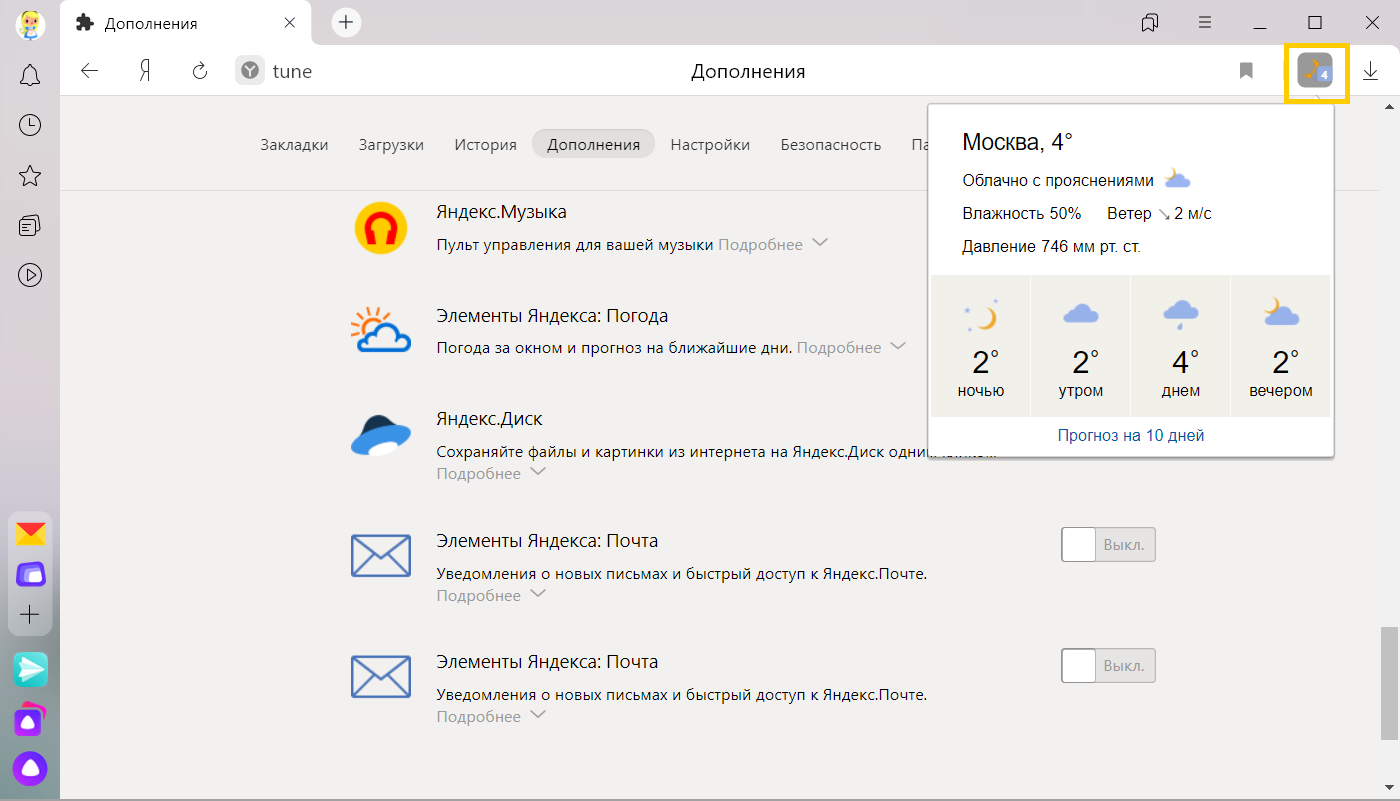Select the 'утром' forecast cell
The image size is (1400, 801).
click(x=1080, y=346)
